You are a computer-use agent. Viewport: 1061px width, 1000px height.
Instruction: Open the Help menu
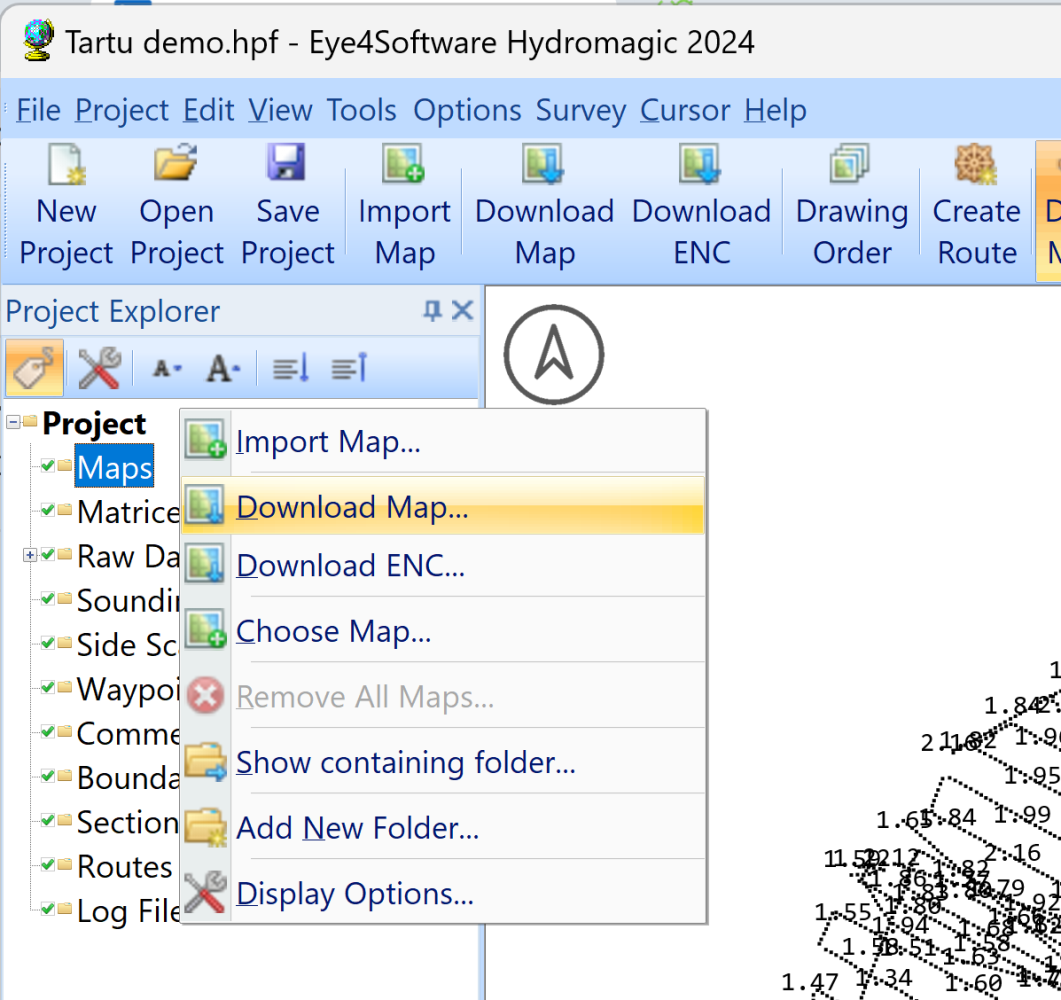pos(775,110)
